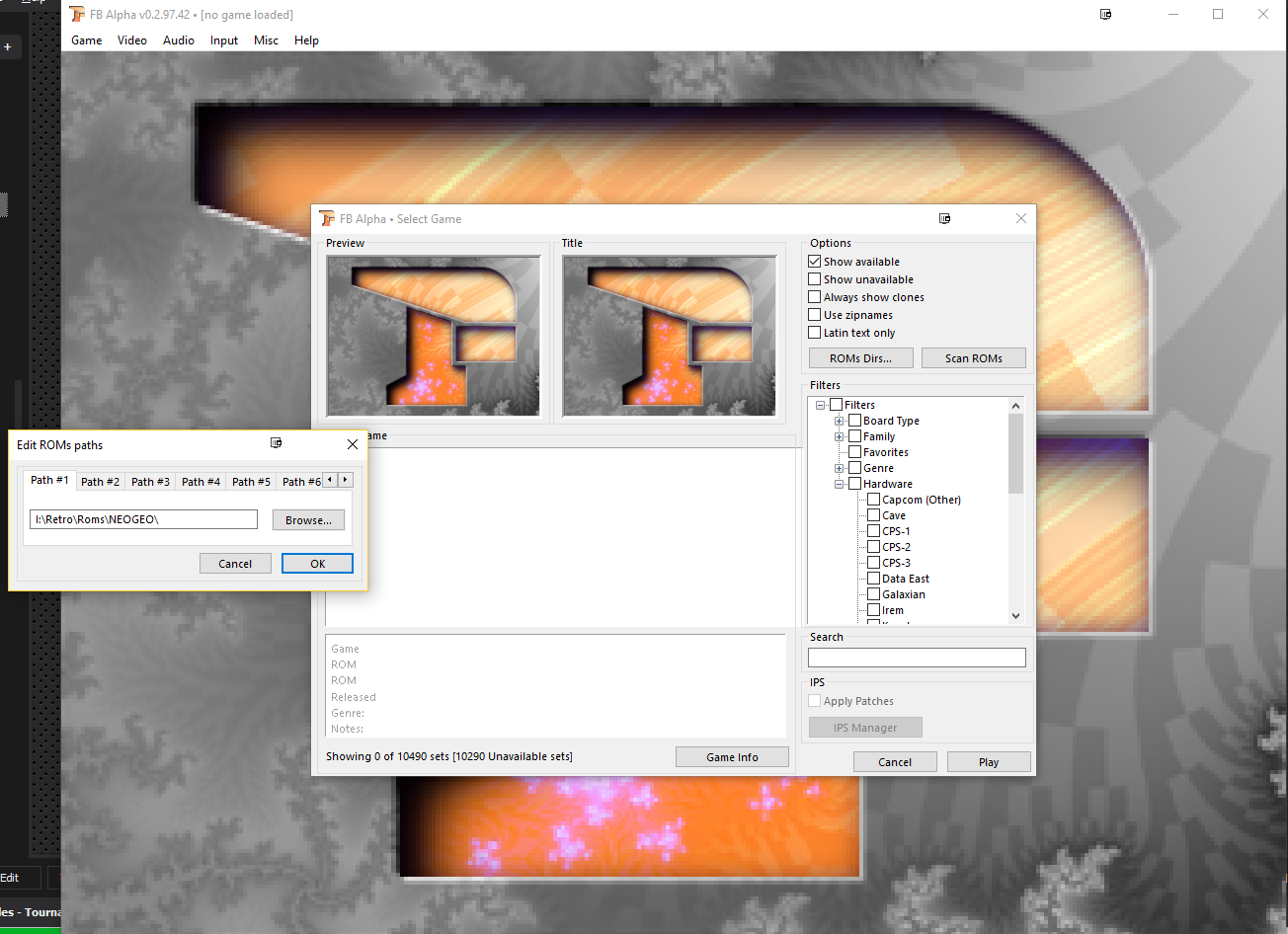Focus the Search field in Select Game
1288x934 pixels.
pos(917,658)
